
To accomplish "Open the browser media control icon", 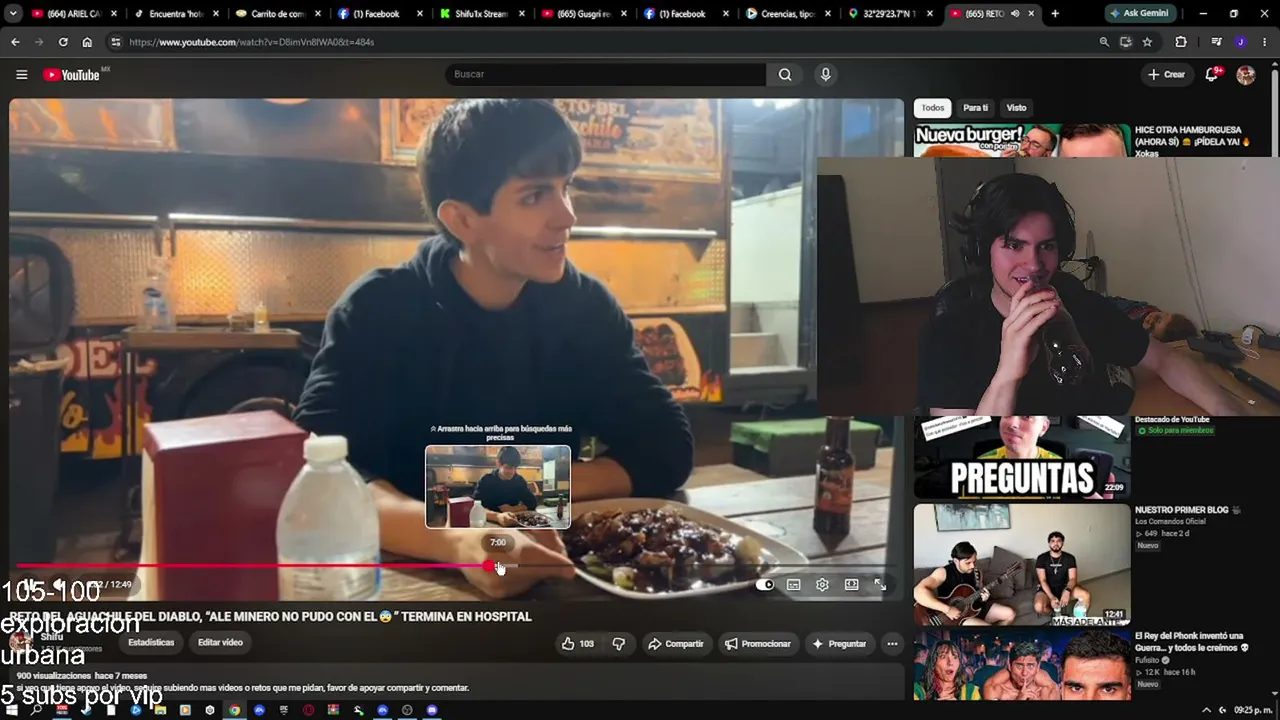I will pyautogui.click(x=1216, y=42).
